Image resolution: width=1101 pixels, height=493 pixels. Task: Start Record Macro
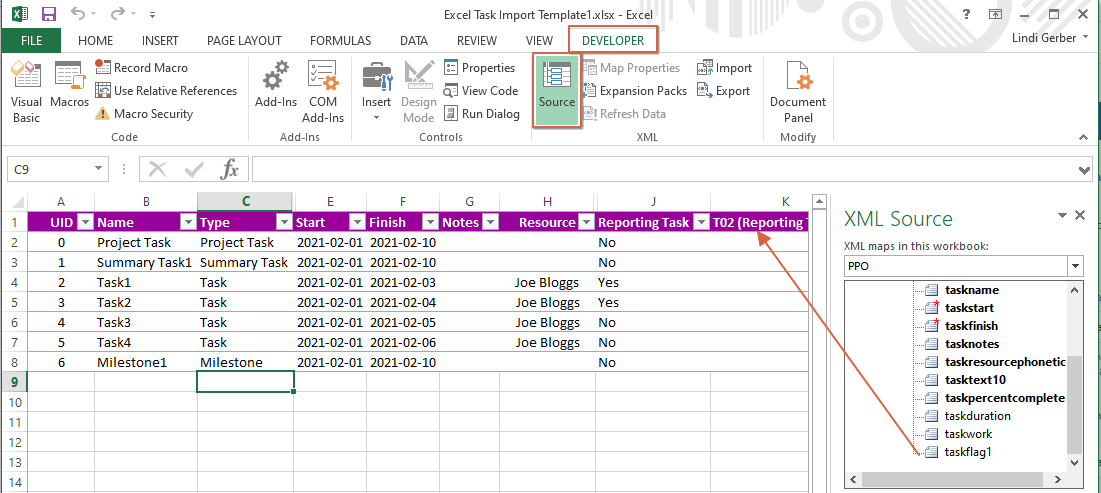coord(142,68)
